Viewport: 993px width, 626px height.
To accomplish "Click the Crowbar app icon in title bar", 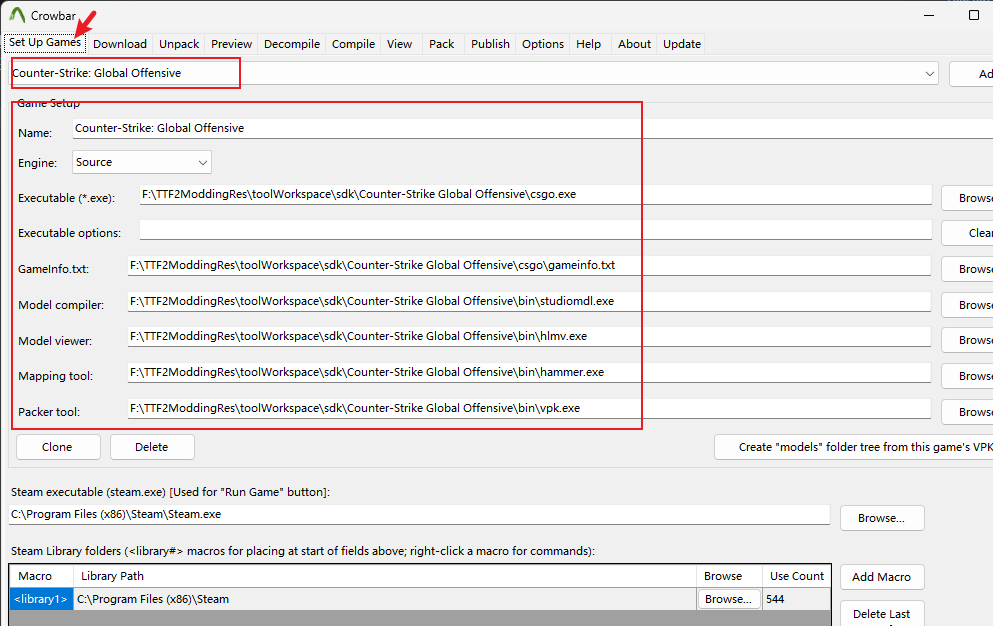I will [17, 15].
